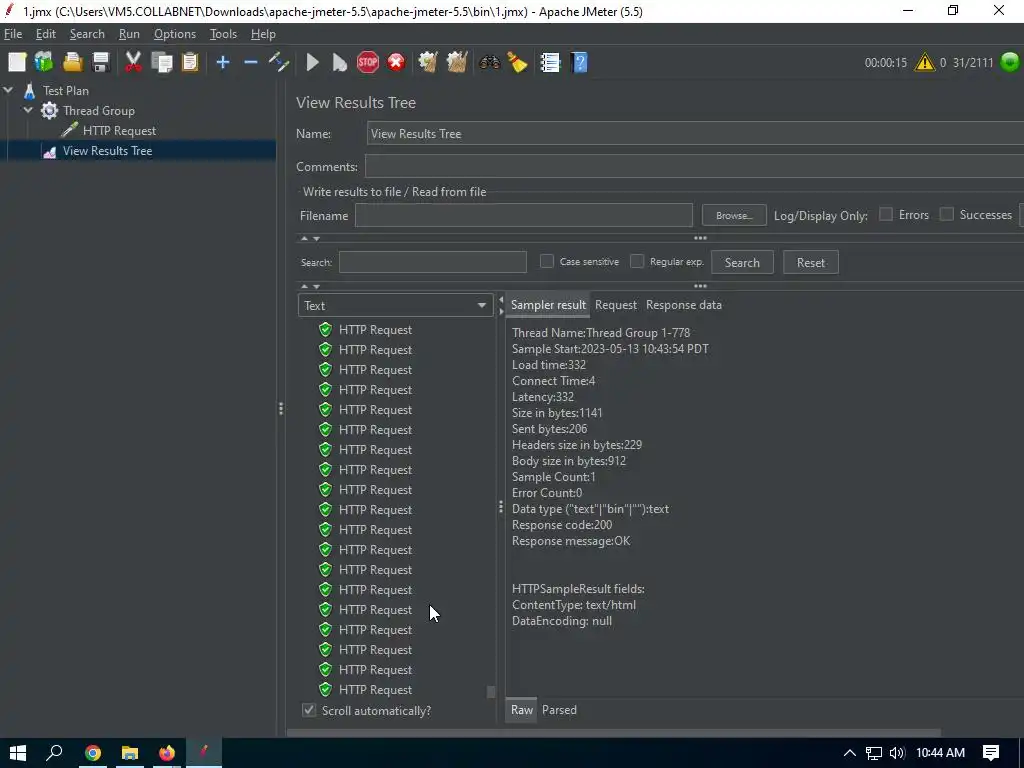This screenshot has width=1024, height=768.
Task: Show hidden system tray icons chevron
Action: coord(849,753)
